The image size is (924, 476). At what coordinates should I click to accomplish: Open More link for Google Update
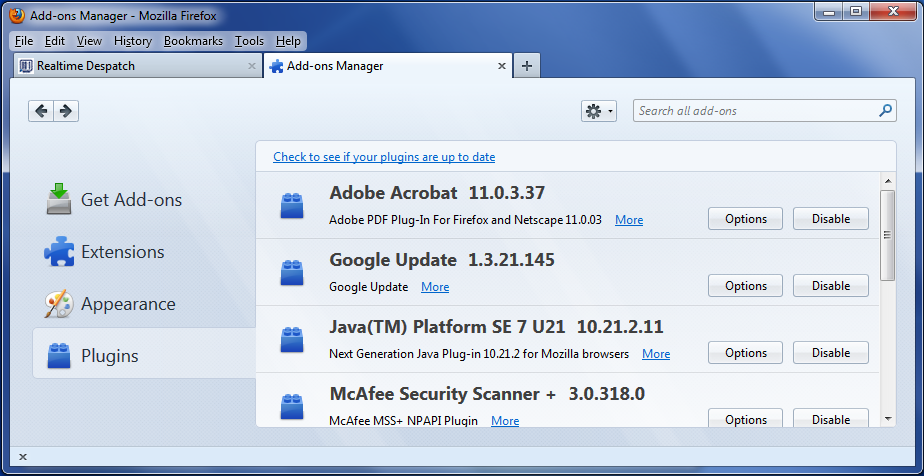(x=435, y=287)
